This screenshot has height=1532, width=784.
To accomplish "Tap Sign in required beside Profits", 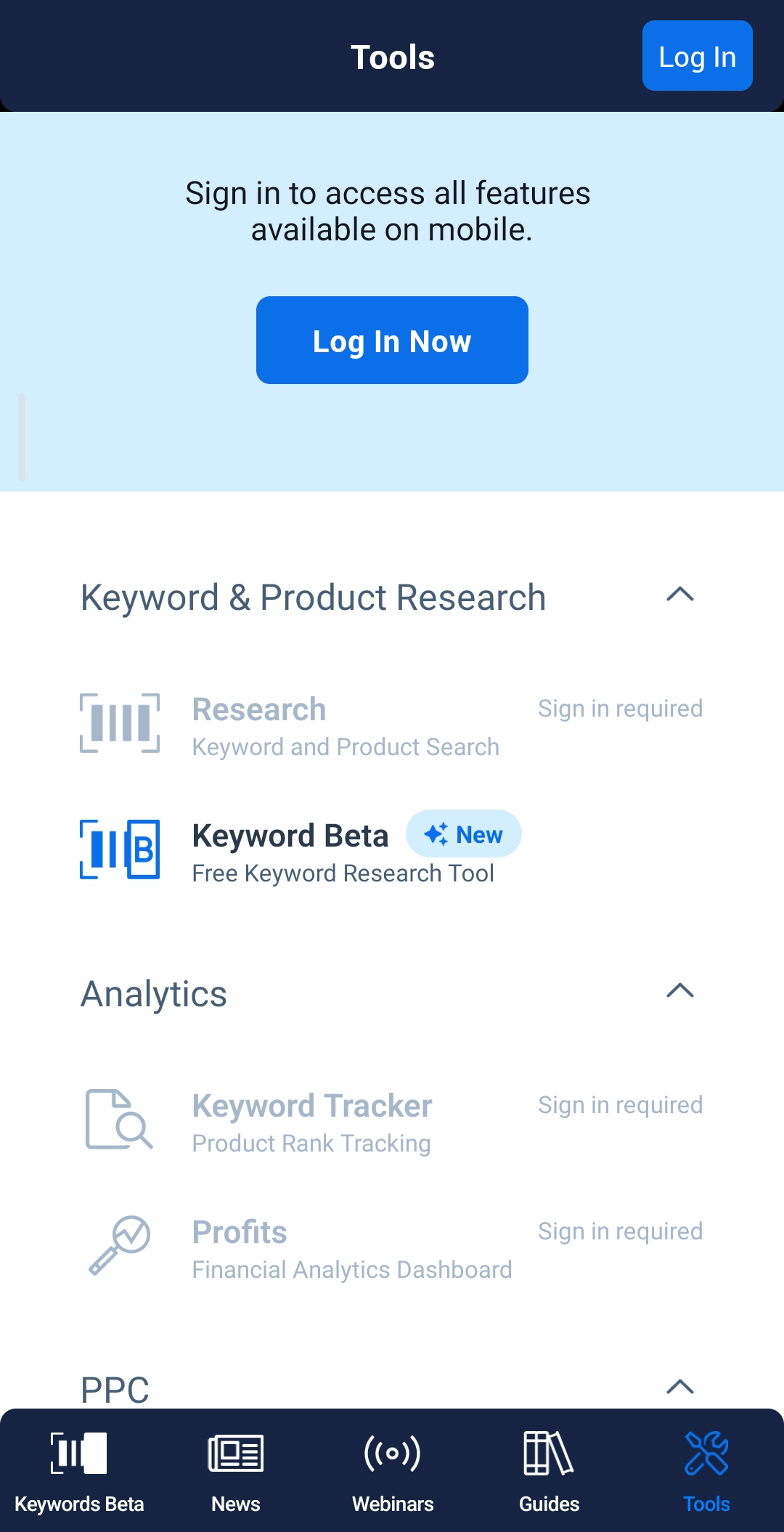I will click(x=620, y=1231).
